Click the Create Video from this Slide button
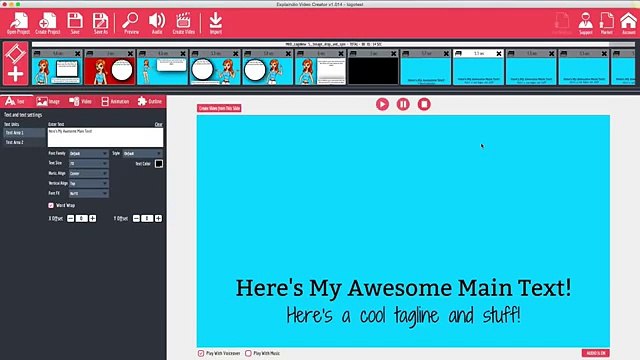 [x=219, y=108]
